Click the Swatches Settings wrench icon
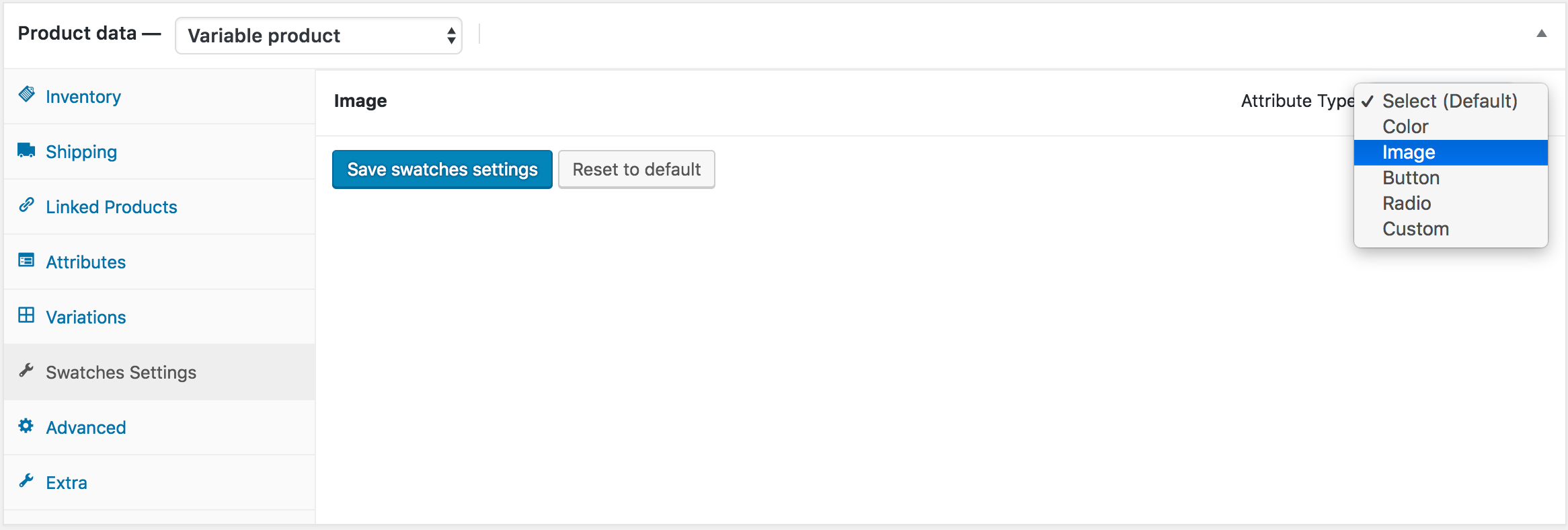The image size is (1568, 530). [x=26, y=371]
